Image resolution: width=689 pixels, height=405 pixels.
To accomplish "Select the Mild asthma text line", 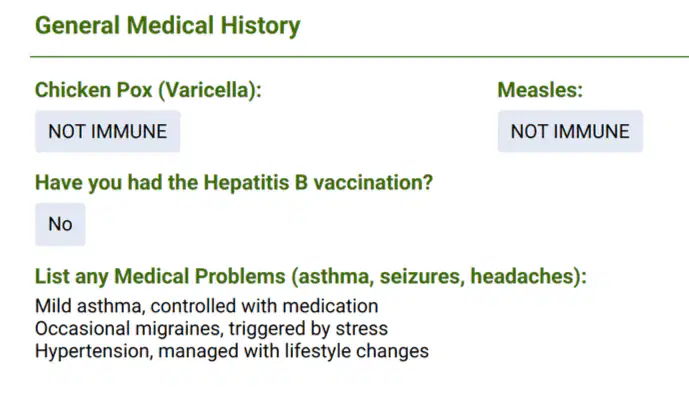I will 207,306.
